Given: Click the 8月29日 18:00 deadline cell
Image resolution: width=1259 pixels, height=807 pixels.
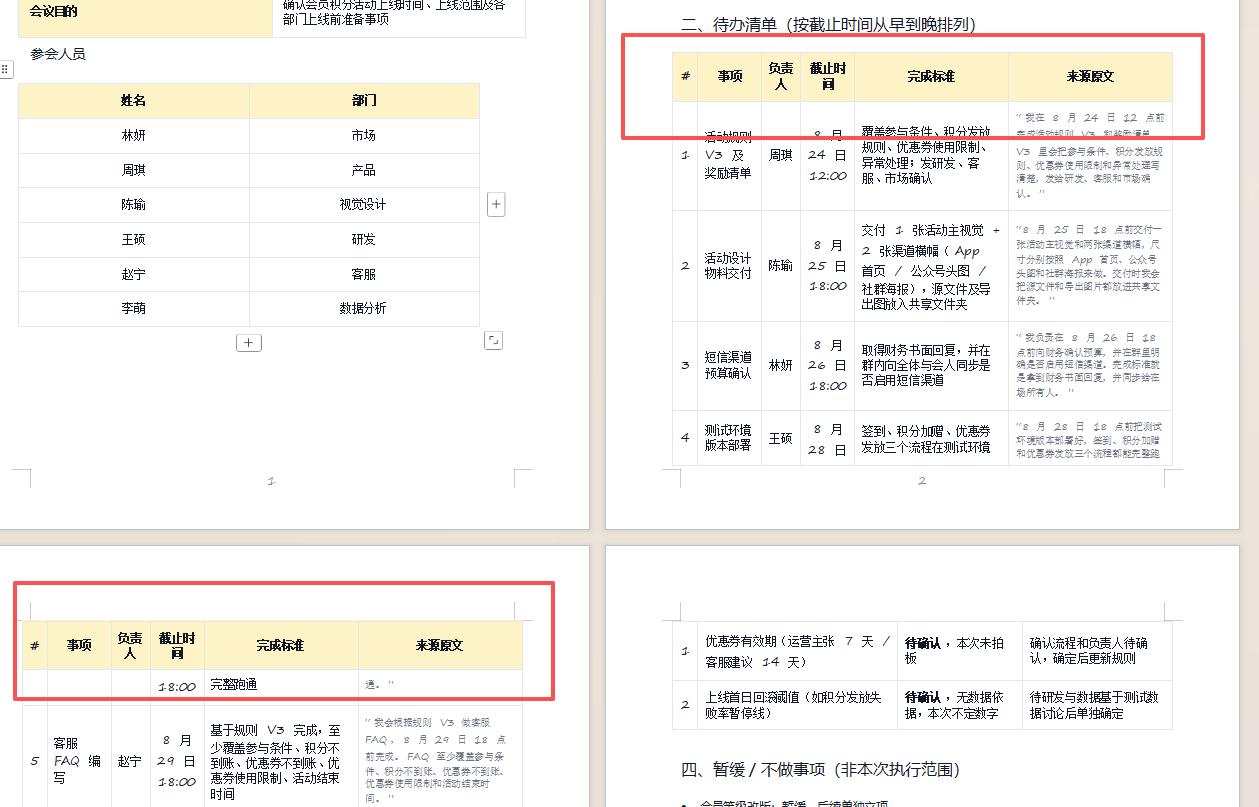Looking at the screenshot, I should click(x=177, y=761).
